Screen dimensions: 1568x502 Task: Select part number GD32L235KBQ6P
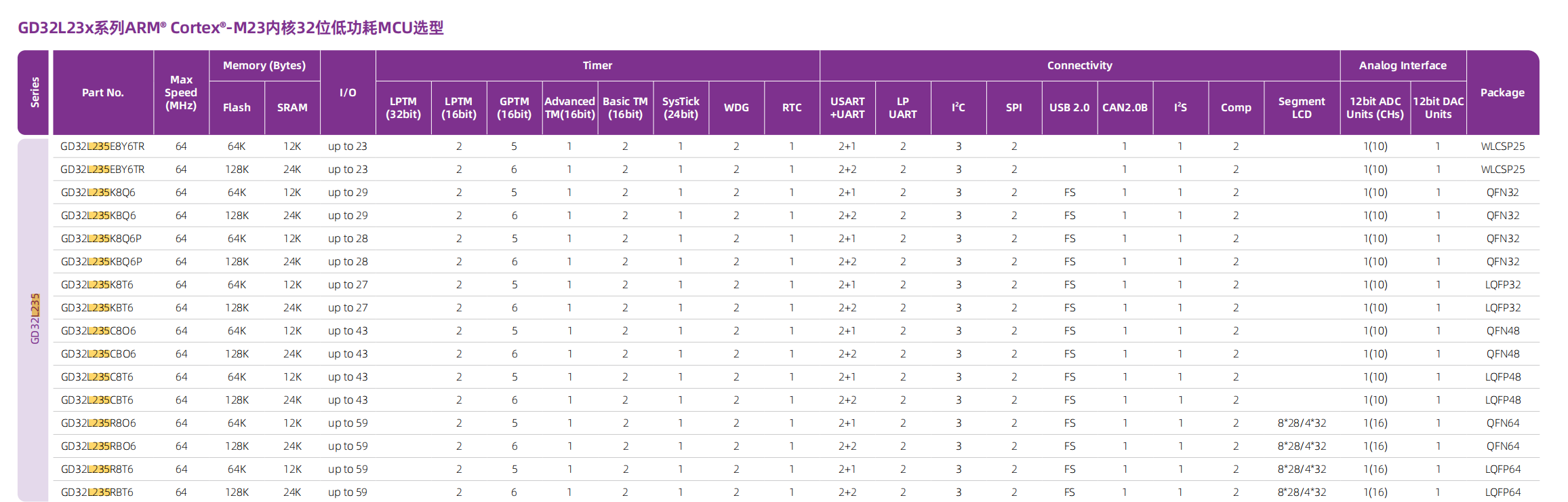click(102, 262)
